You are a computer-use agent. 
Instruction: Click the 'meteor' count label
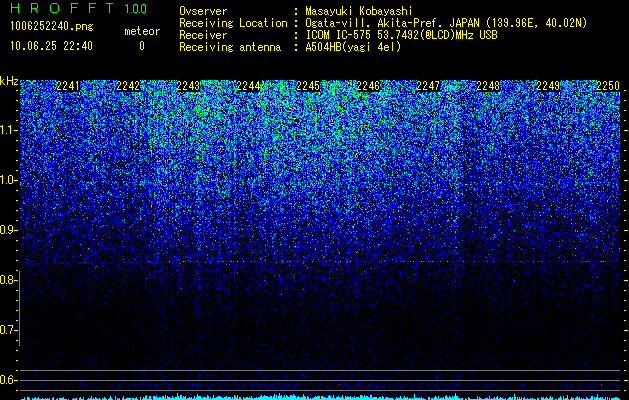(x=142, y=31)
